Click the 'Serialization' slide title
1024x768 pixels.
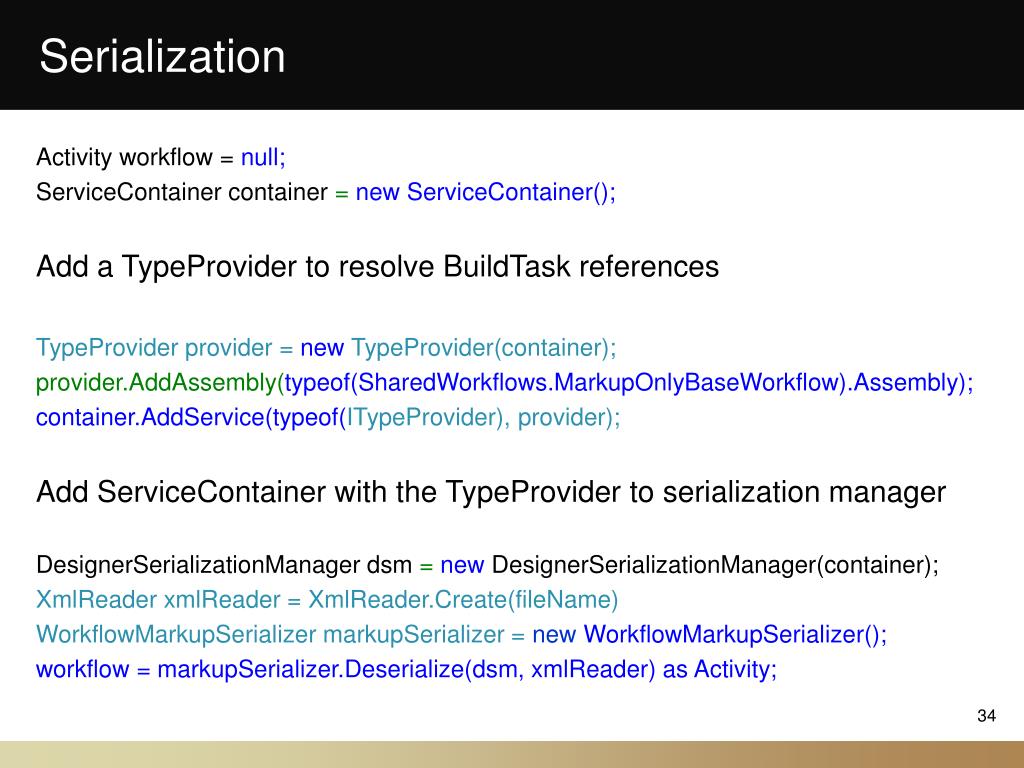coord(162,56)
